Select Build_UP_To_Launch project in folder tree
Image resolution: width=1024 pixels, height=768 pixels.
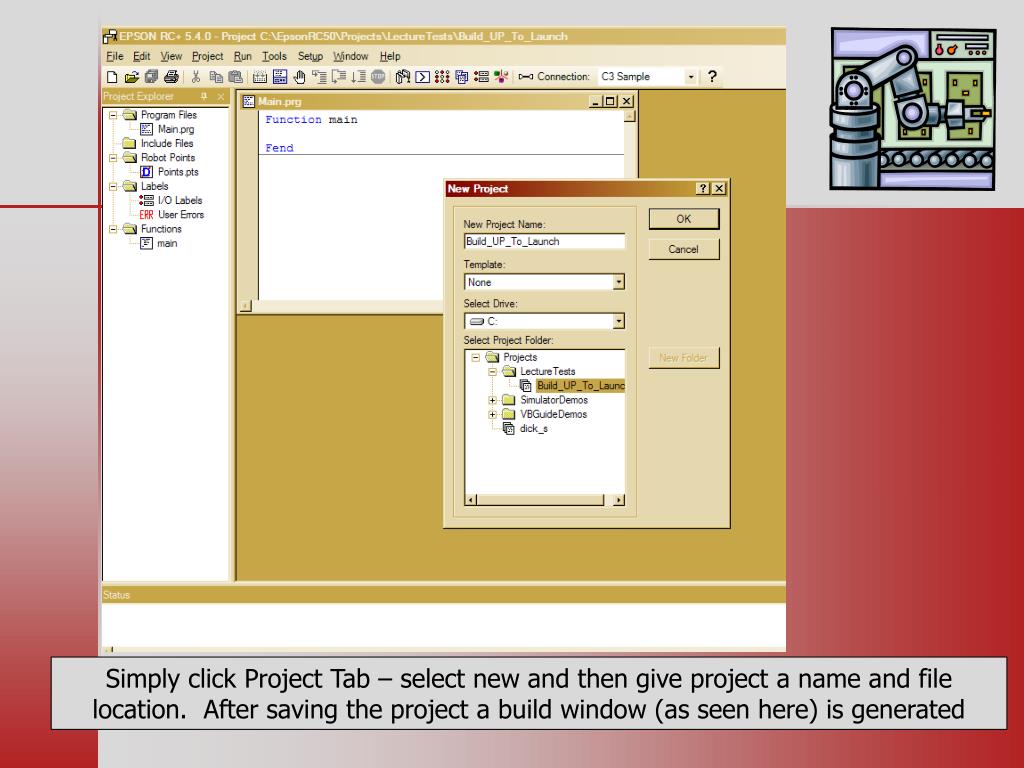point(573,386)
